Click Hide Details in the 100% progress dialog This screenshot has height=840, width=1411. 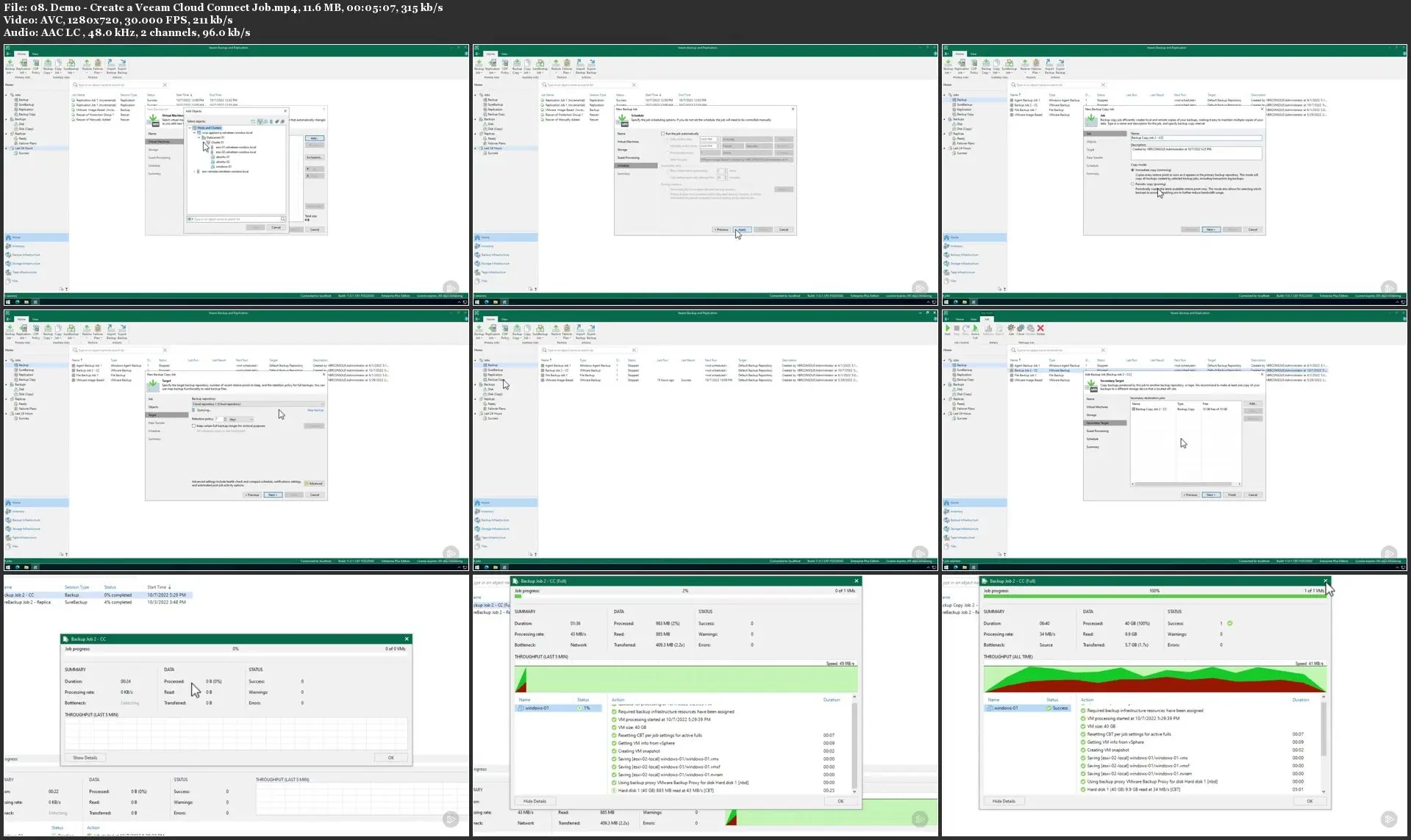[1004, 801]
